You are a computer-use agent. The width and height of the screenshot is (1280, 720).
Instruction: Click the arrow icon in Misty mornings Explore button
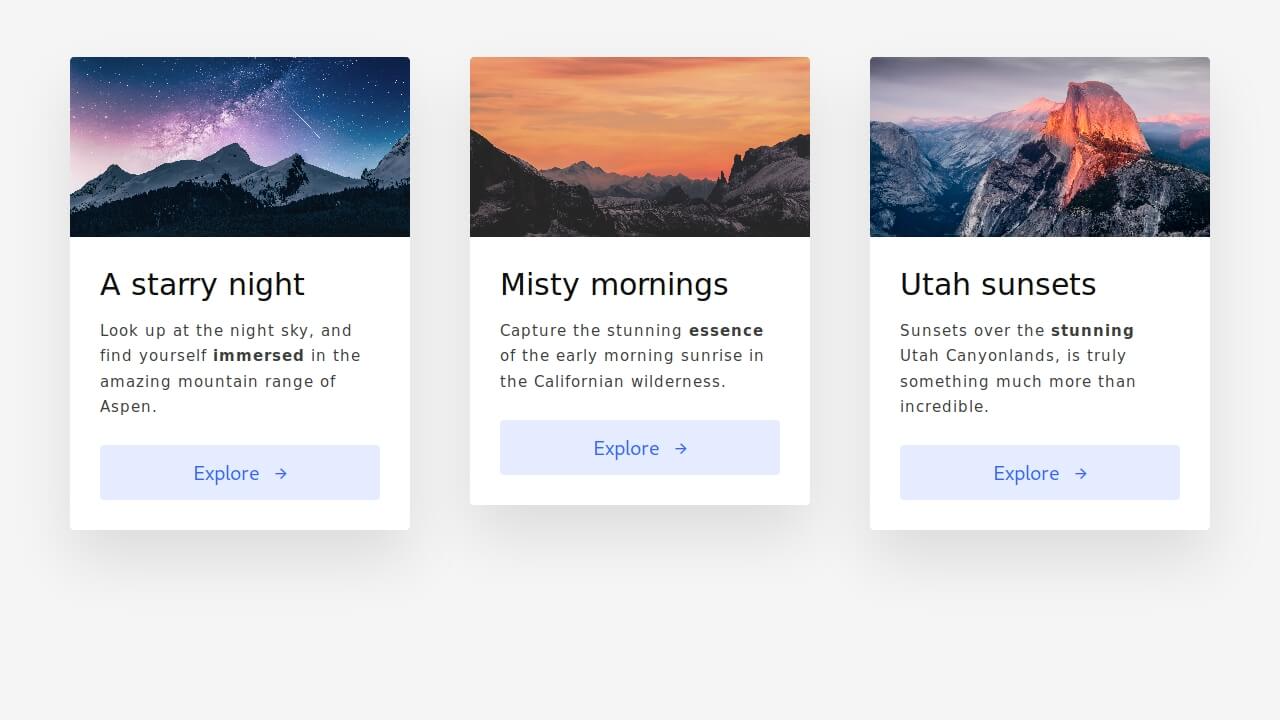point(681,448)
